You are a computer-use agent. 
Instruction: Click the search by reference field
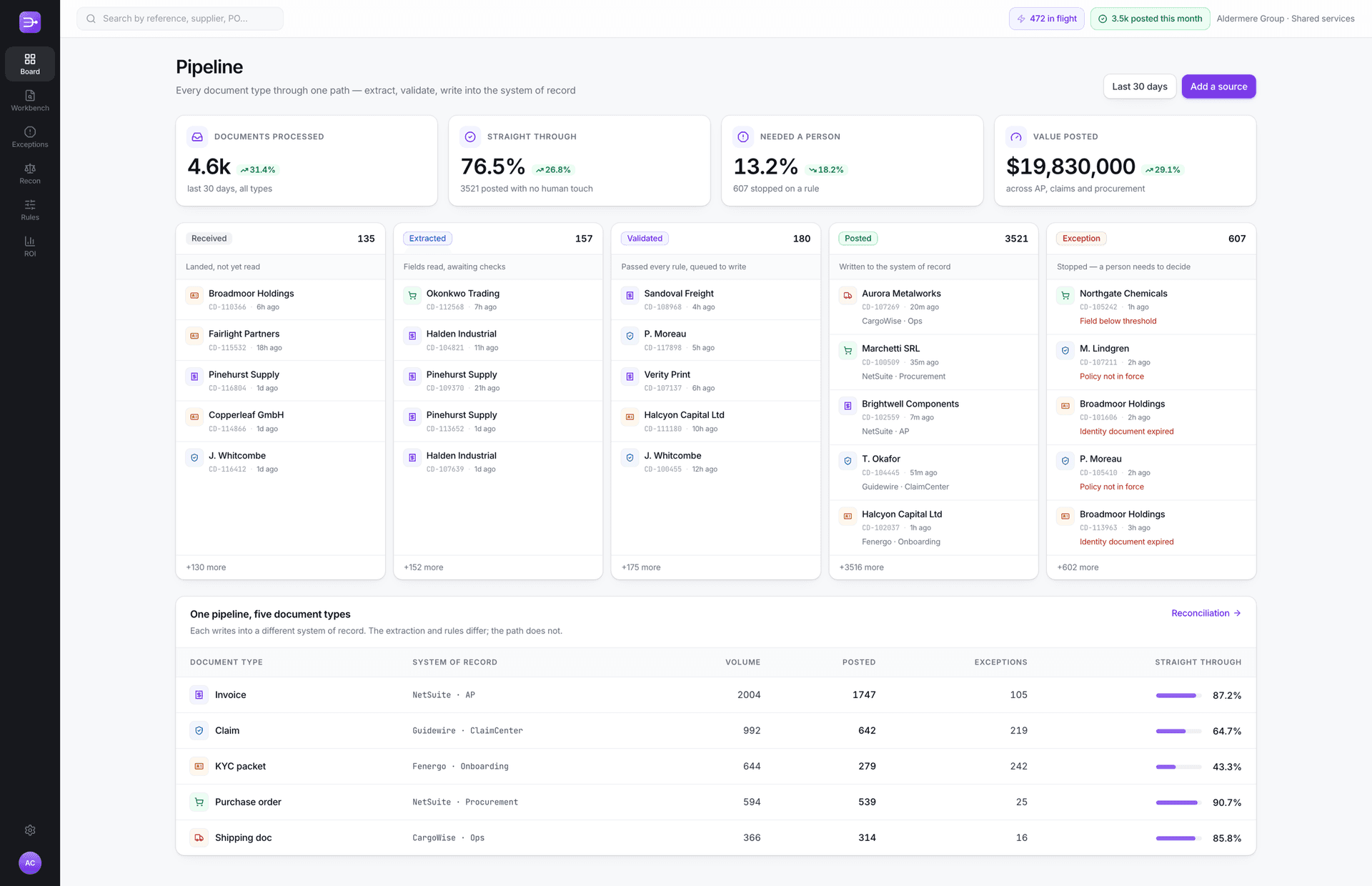pos(180,19)
